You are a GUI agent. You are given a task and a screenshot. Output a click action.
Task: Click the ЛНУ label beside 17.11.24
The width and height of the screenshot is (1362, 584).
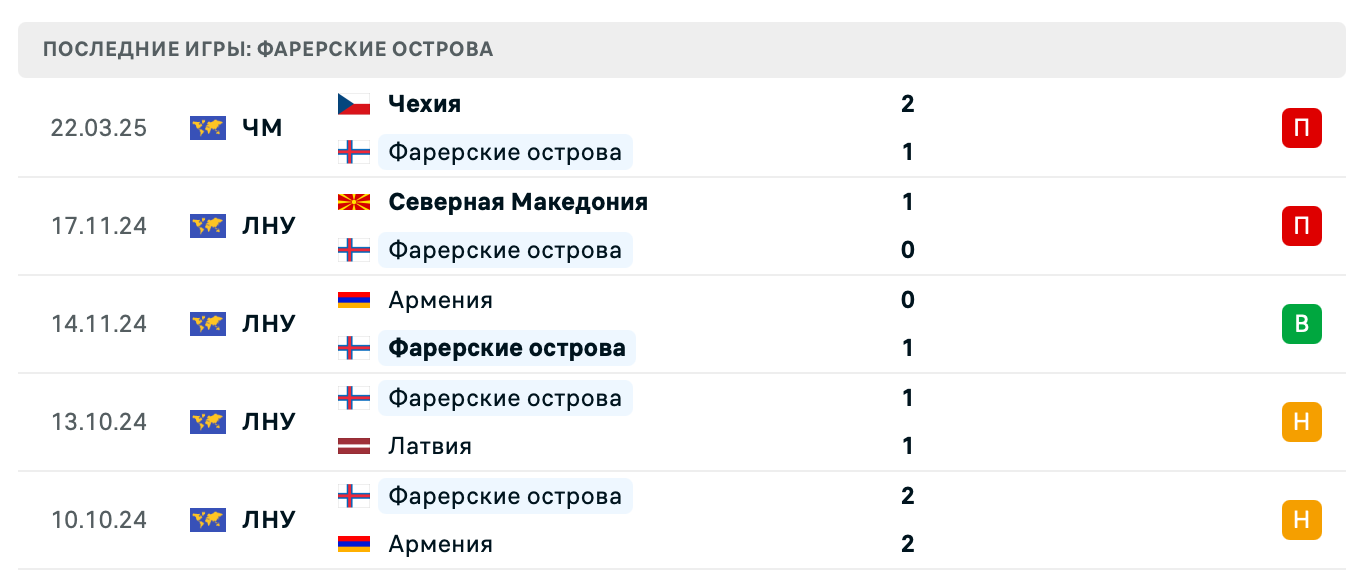tap(270, 226)
